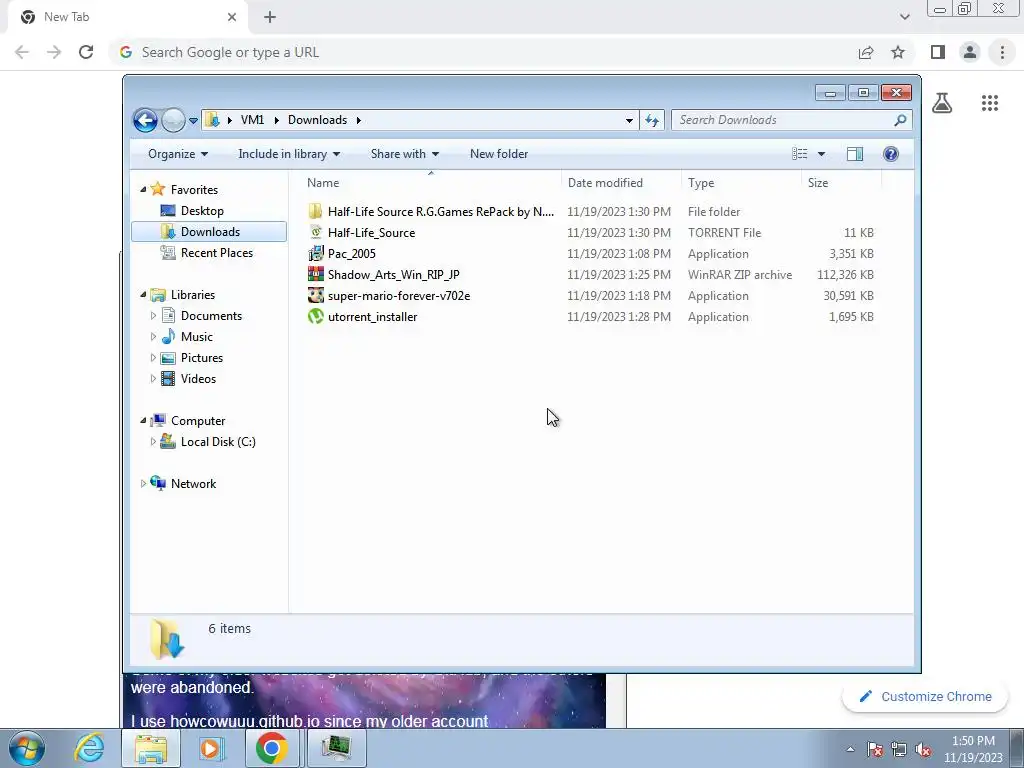Open the Chrome three-dot menu
Screen dimensions: 1024x768
(1002, 52)
